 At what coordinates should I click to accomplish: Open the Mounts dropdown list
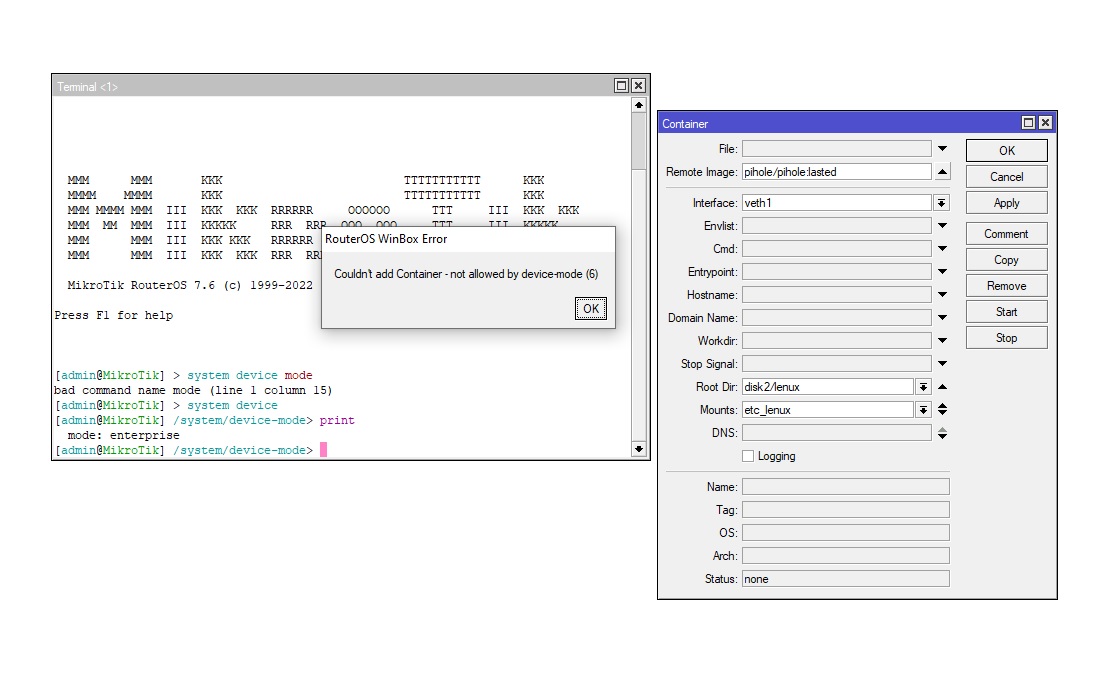[x=923, y=410]
